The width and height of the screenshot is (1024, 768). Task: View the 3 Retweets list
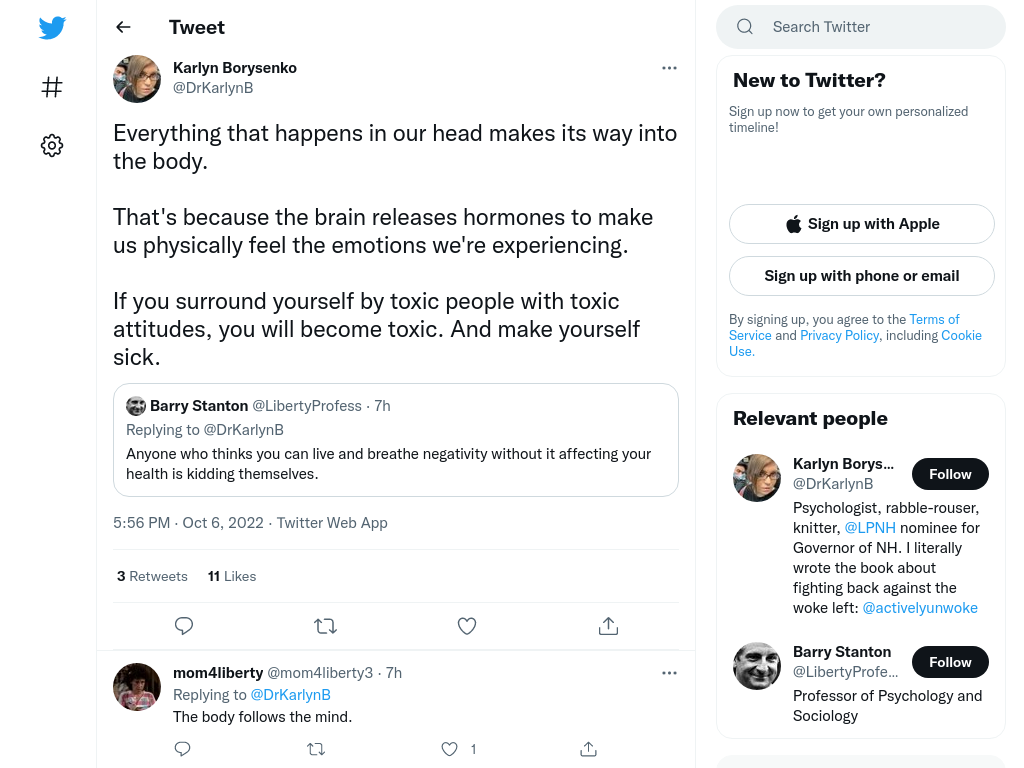tap(152, 576)
